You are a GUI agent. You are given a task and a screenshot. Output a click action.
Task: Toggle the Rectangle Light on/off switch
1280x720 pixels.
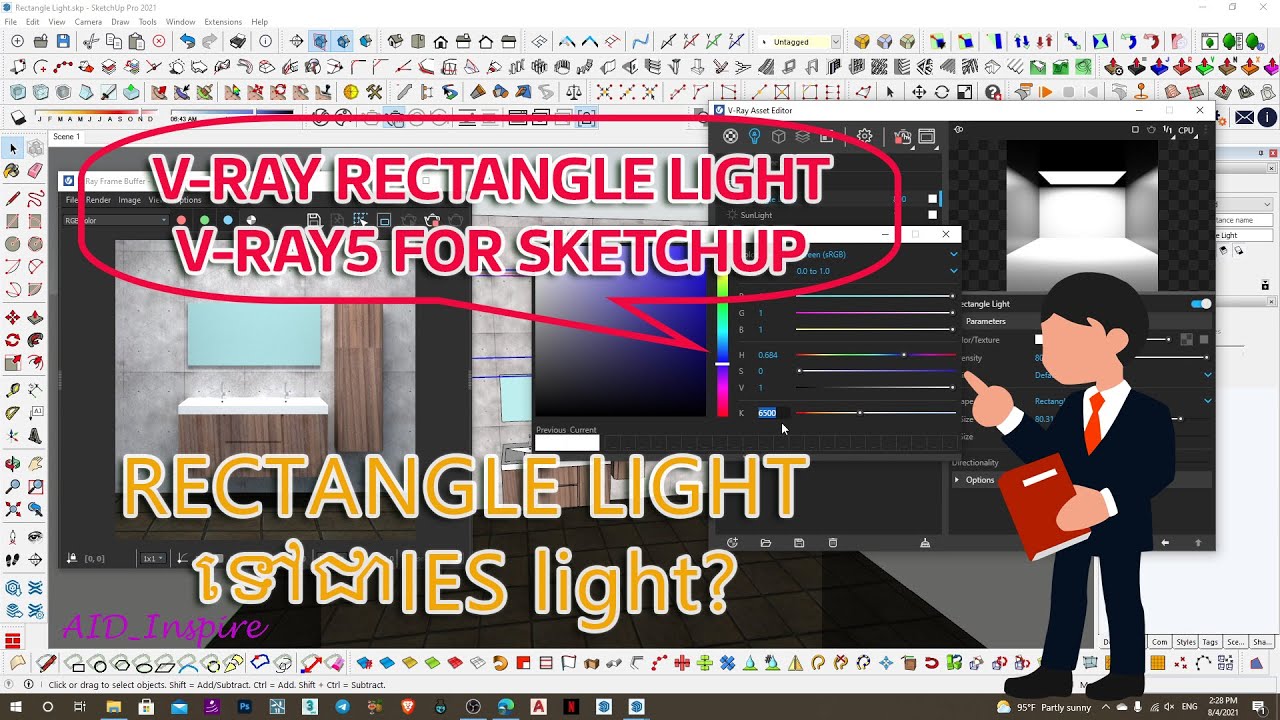pos(1201,304)
